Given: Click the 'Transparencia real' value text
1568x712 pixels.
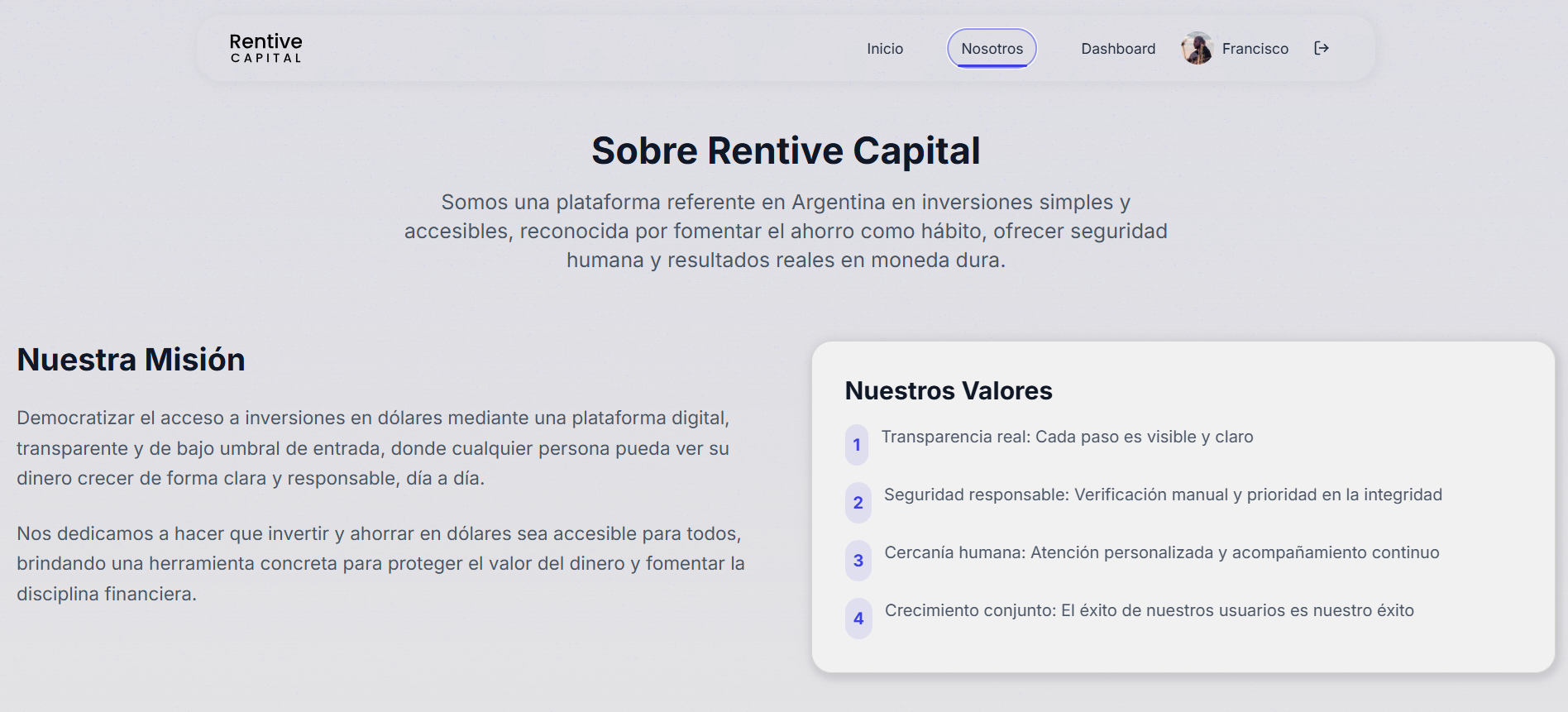Looking at the screenshot, I should 1068,437.
